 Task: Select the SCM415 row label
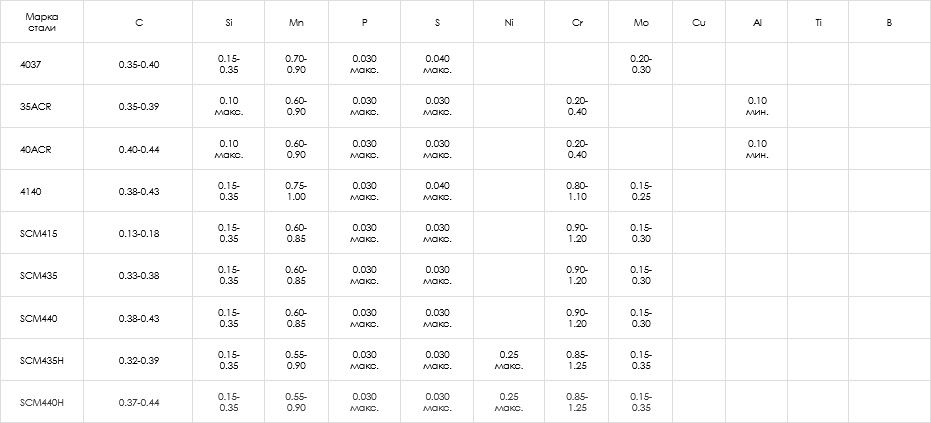[x=38, y=233]
